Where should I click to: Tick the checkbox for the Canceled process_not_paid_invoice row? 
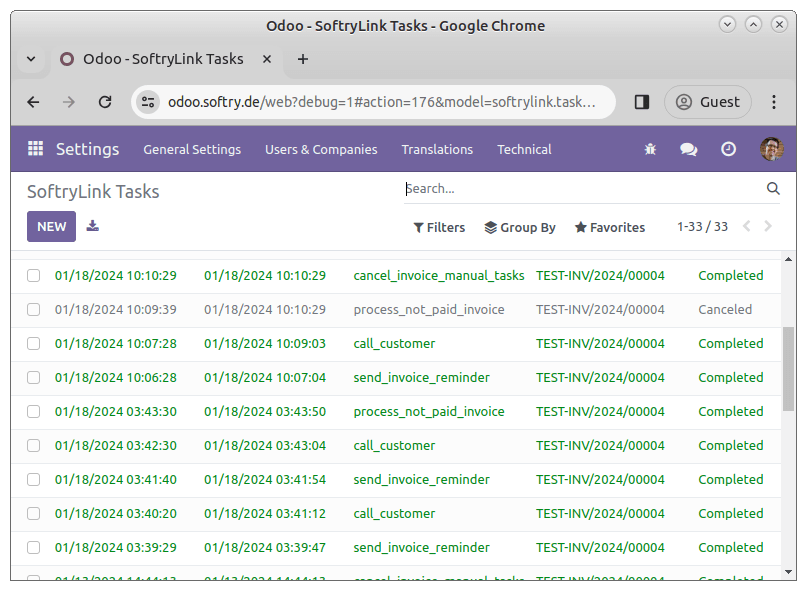pos(33,309)
